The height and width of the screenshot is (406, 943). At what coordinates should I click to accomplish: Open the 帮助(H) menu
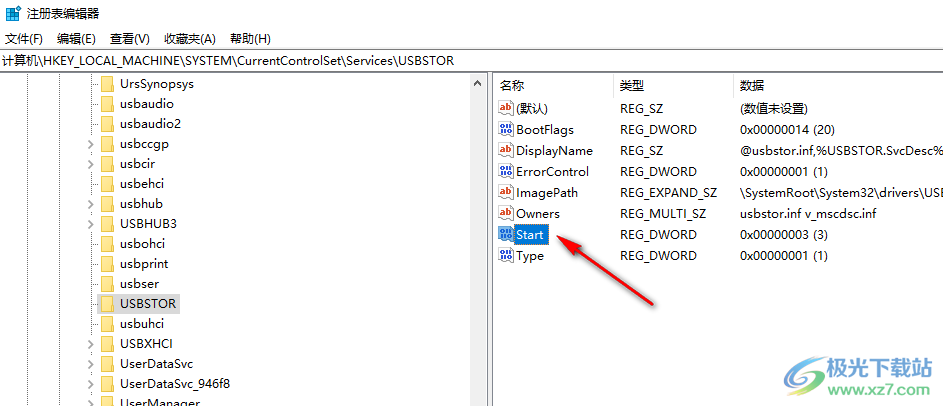click(251, 39)
